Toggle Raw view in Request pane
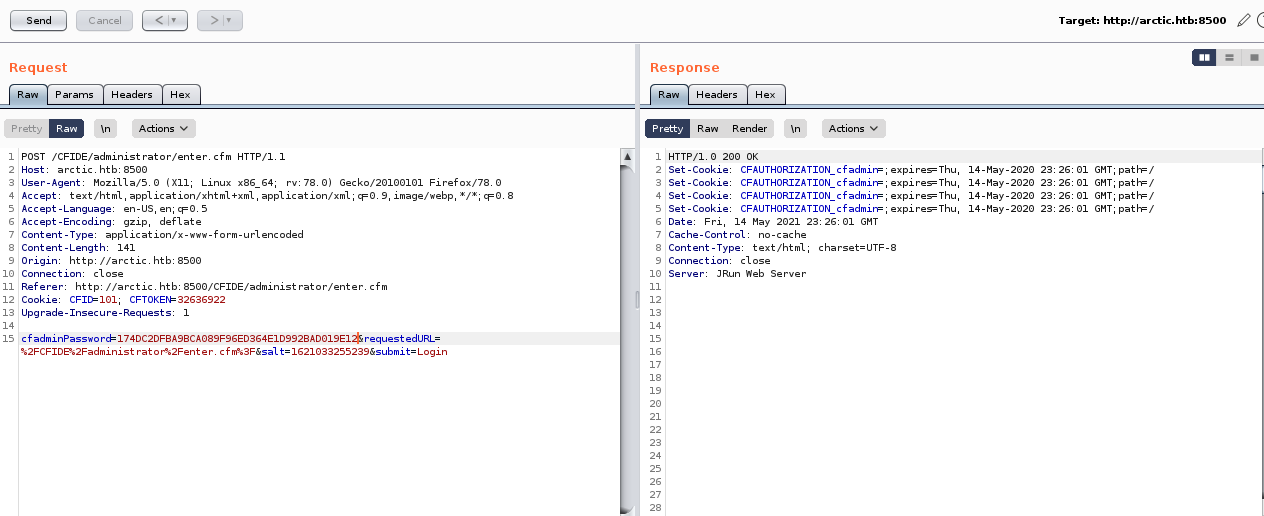 [x=67, y=128]
